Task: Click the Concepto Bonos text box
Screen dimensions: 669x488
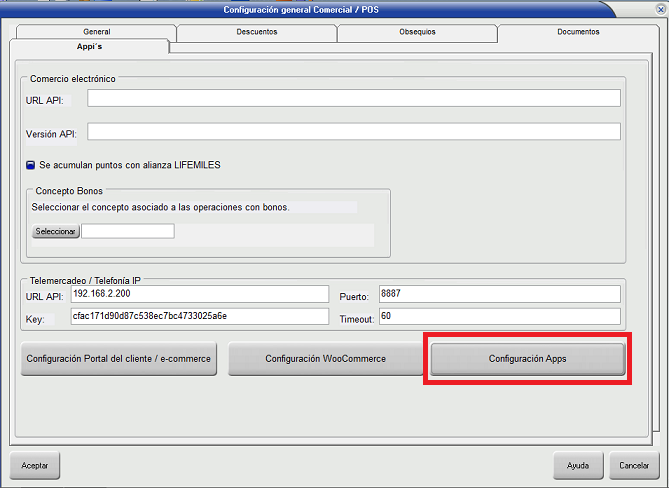Action: tap(127, 231)
